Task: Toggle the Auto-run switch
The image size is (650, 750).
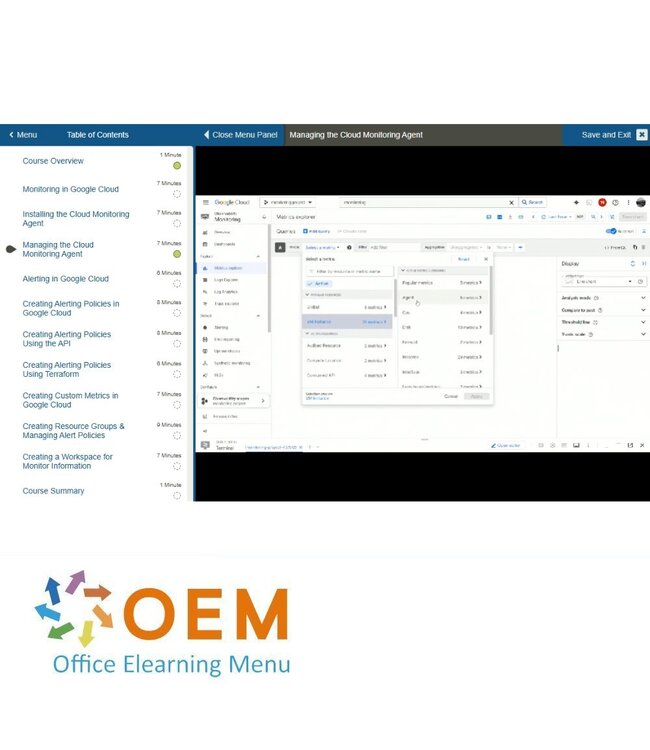Action: coord(611,232)
